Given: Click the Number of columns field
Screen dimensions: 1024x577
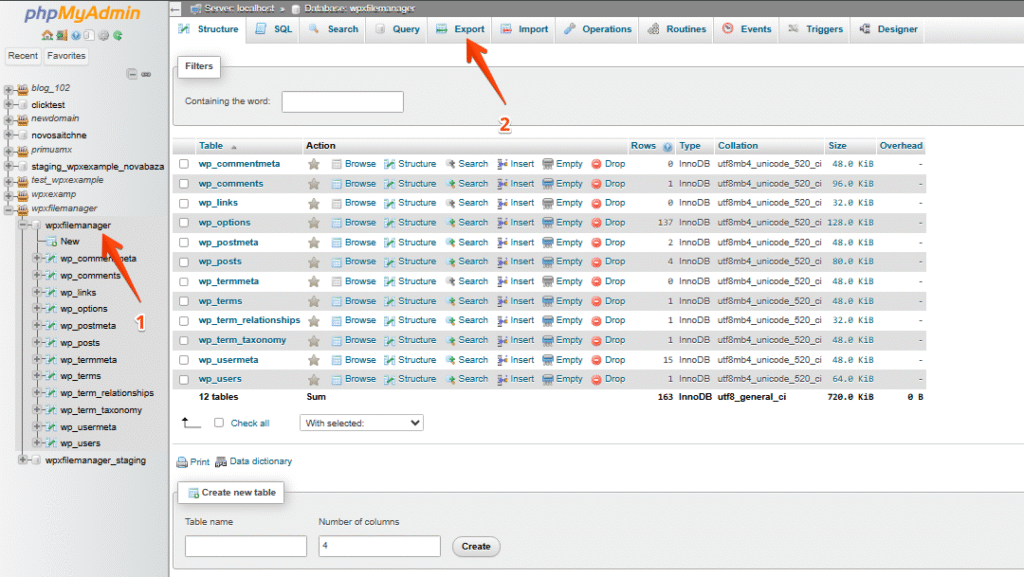Looking at the screenshot, I should pyautogui.click(x=379, y=546).
